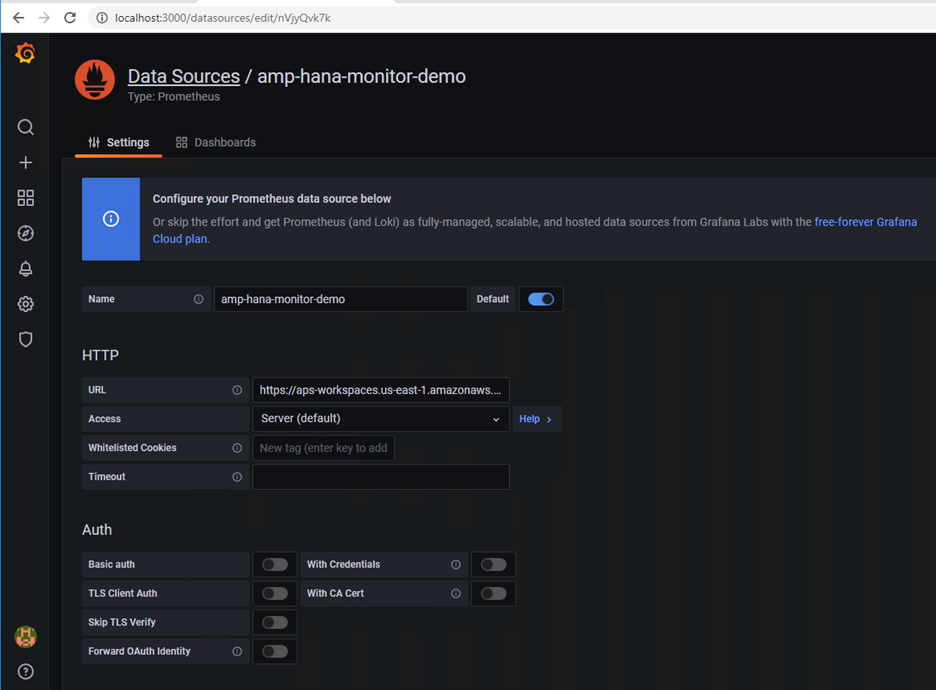Image resolution: width=936 pixels, height=690 pixels.
Task: Open the Alerting bell icon
Action: click(25, 269)
